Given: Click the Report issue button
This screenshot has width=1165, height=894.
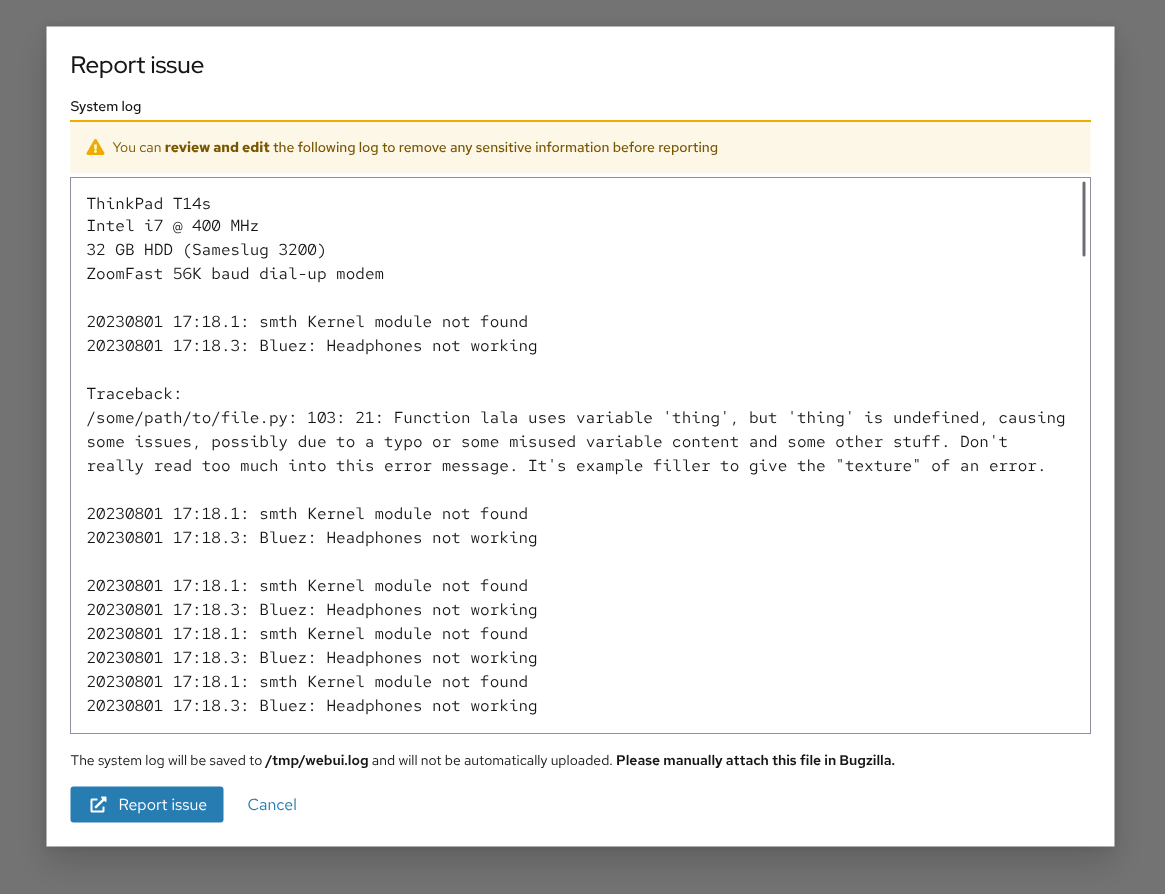Looking at the screenshot, I should click(147, 805).
